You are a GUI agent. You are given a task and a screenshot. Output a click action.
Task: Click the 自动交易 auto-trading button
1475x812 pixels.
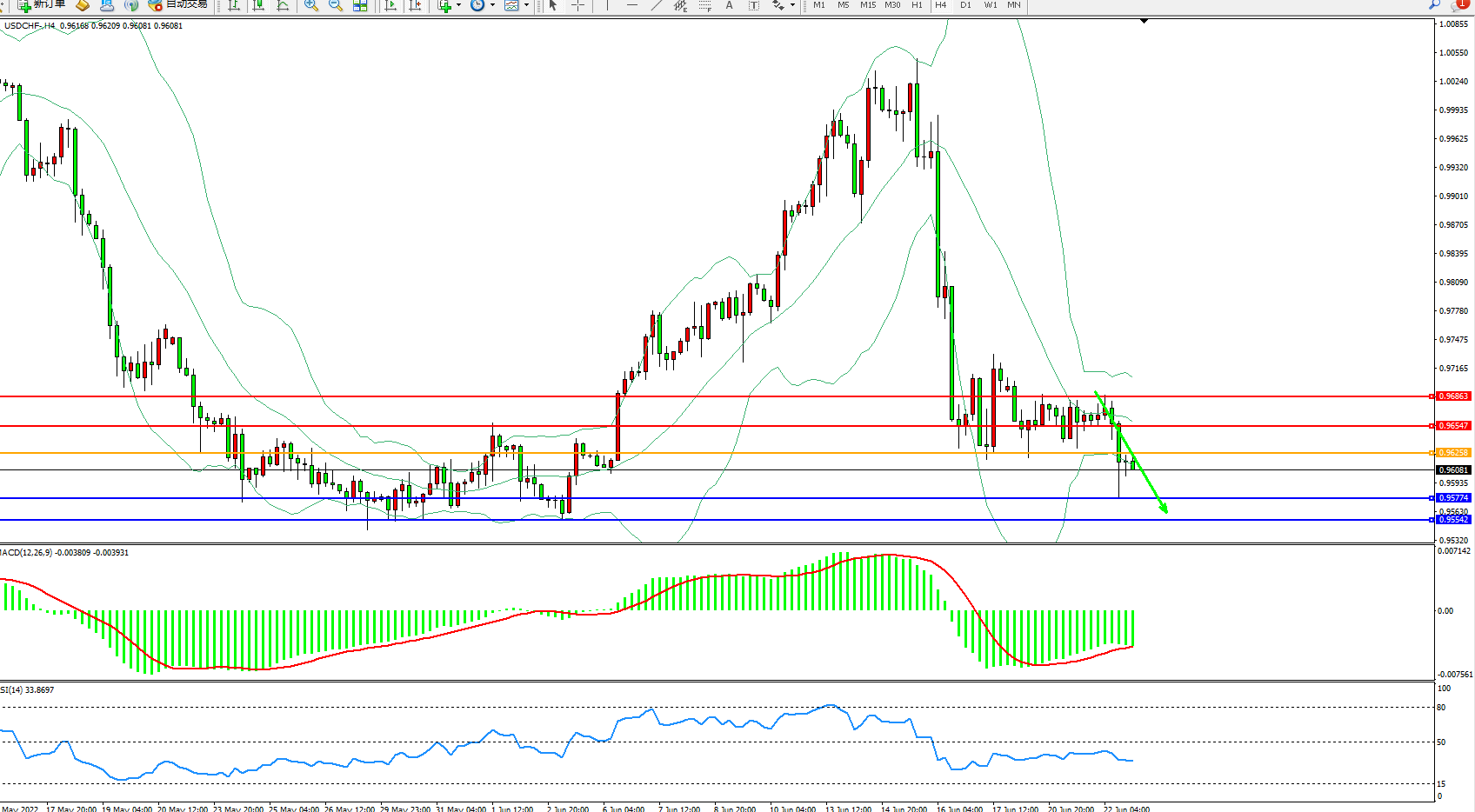[x=178, y=5]
